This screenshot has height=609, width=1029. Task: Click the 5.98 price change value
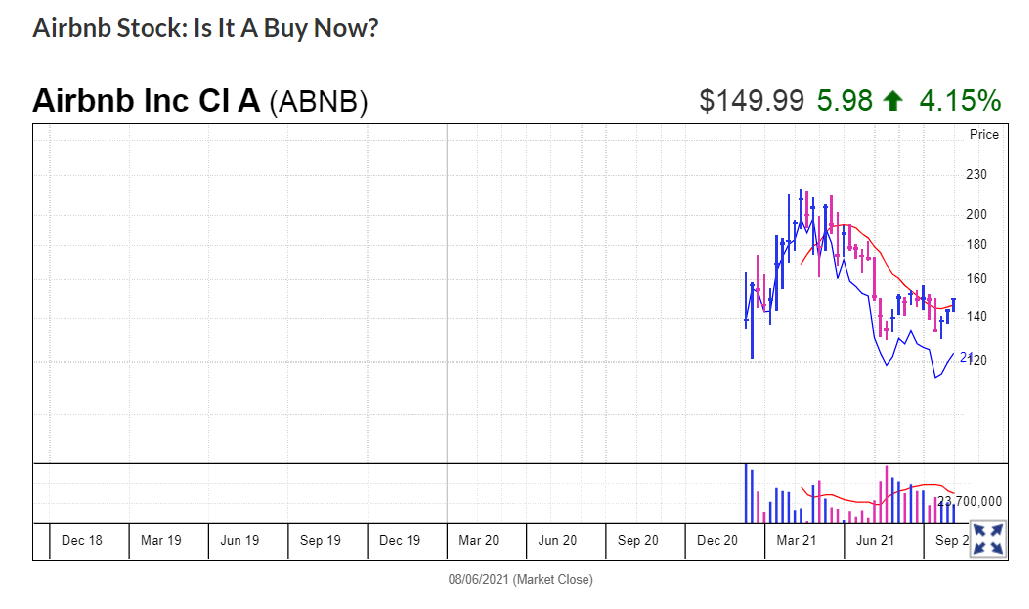(845, 101)
